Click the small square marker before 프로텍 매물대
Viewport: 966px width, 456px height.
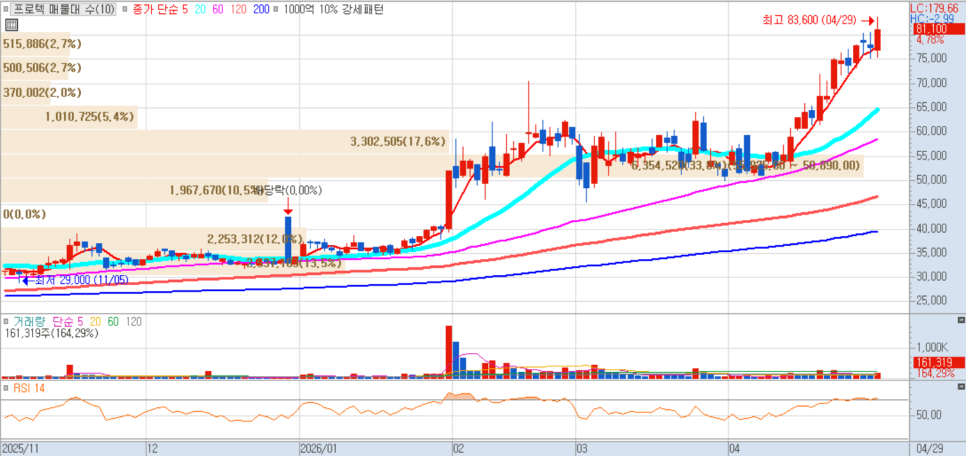[7, 10]
